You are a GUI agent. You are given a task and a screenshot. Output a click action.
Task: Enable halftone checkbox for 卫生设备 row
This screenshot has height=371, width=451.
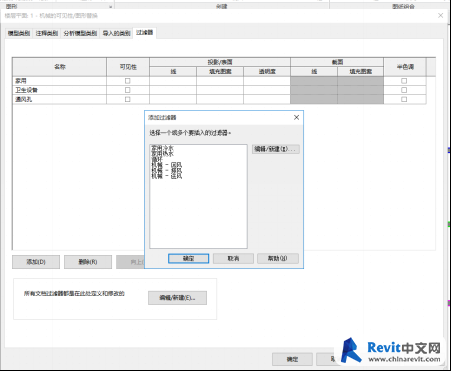click(x=404, y=90)
